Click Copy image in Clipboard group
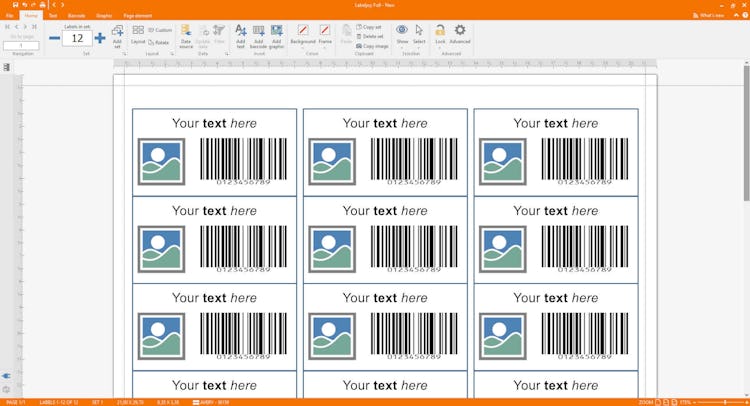 [372, 46]
